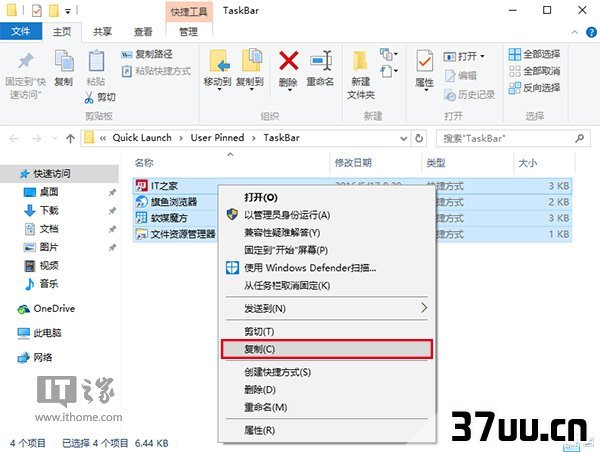
Task: Open Music (音乐) in the sidebar
Action: [49, 284]
